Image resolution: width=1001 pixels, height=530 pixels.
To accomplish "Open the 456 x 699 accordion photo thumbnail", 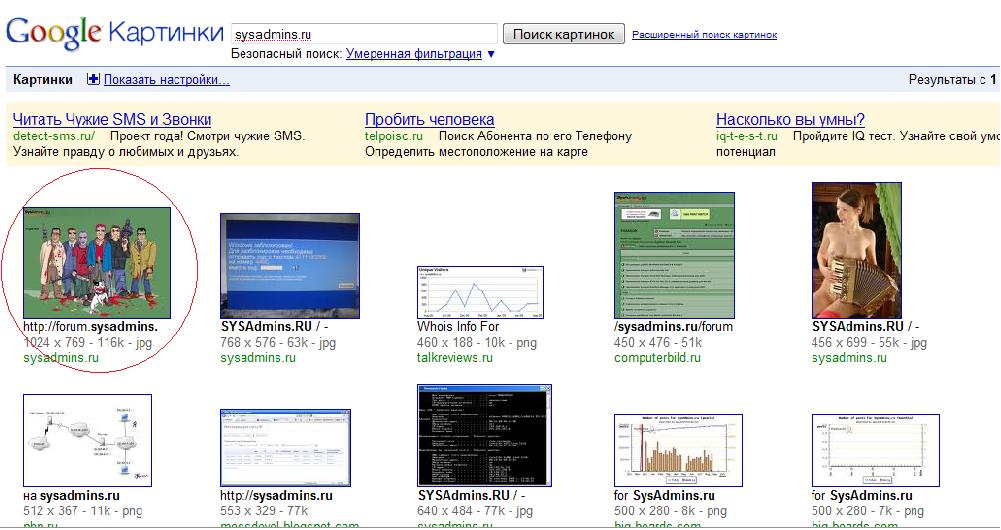I will point(857,250).
